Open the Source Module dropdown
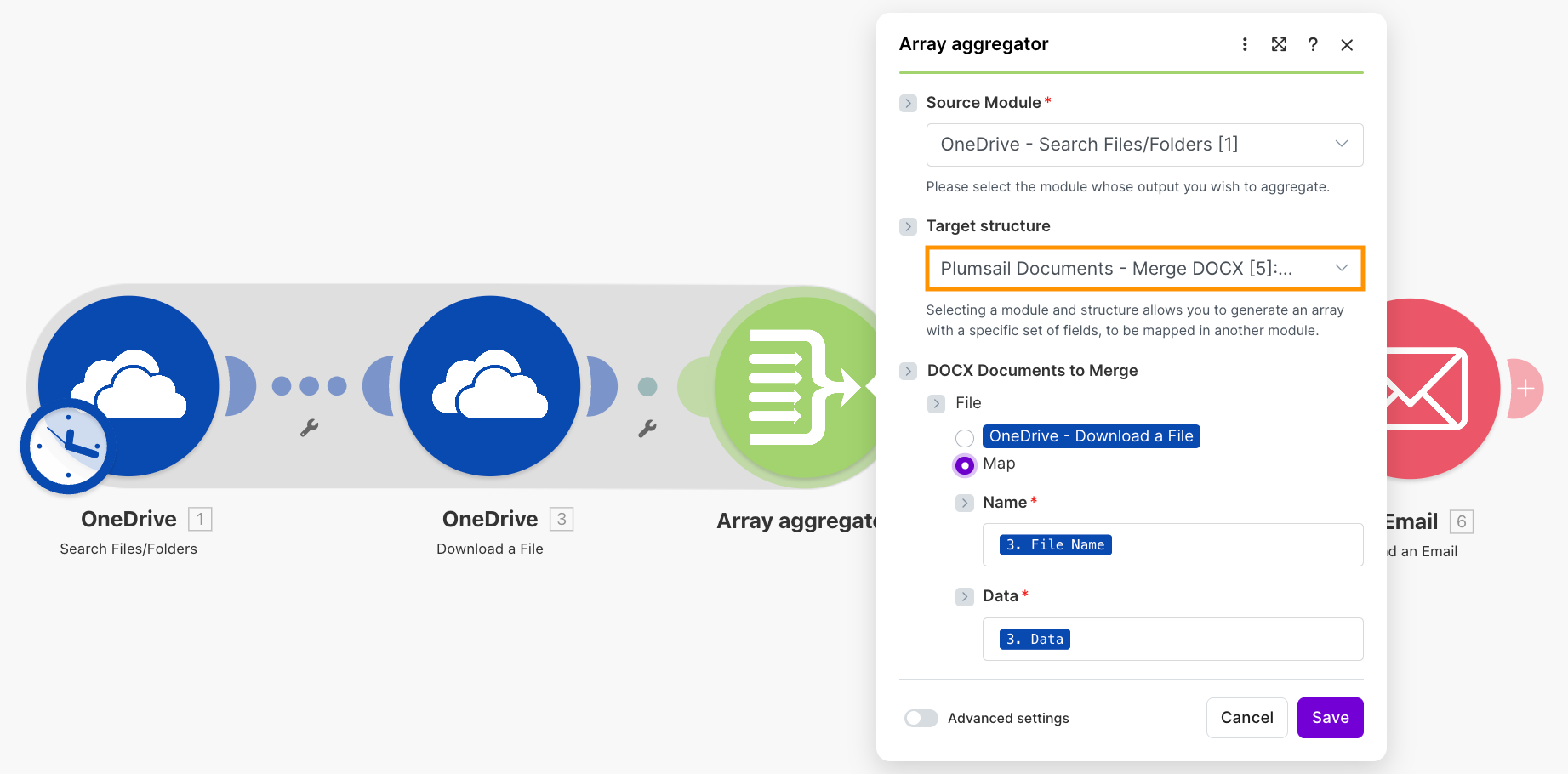This screenshot has height=774, width=1568. pos(1144,145)
